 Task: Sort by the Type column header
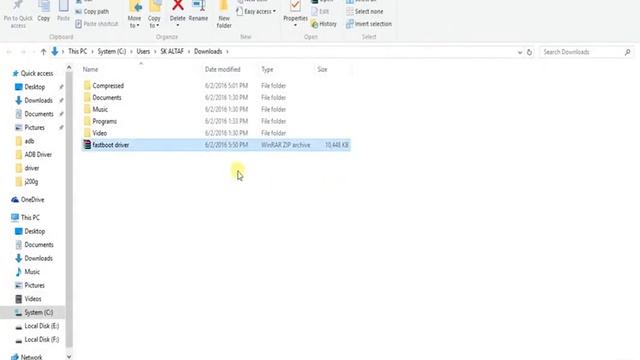coord(267,69)
